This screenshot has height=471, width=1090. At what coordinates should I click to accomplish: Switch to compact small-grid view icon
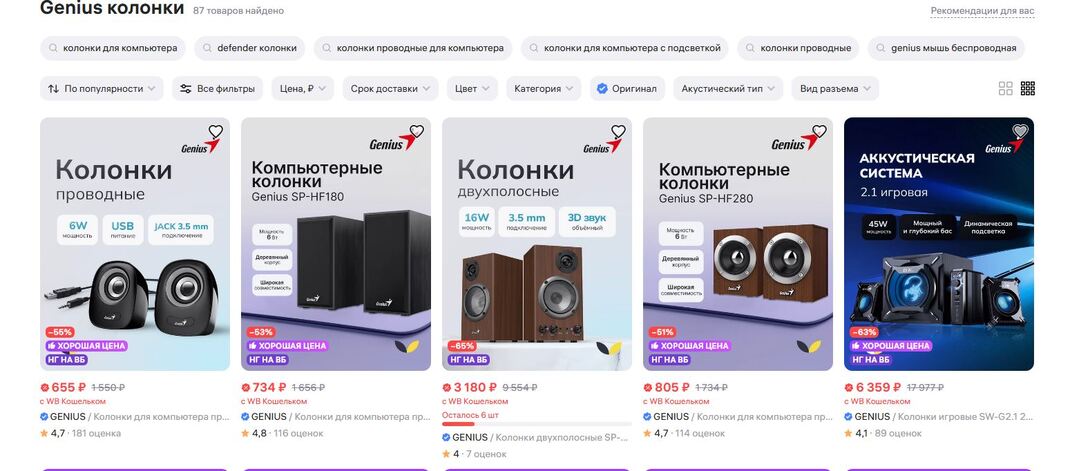coord(1027,88)
